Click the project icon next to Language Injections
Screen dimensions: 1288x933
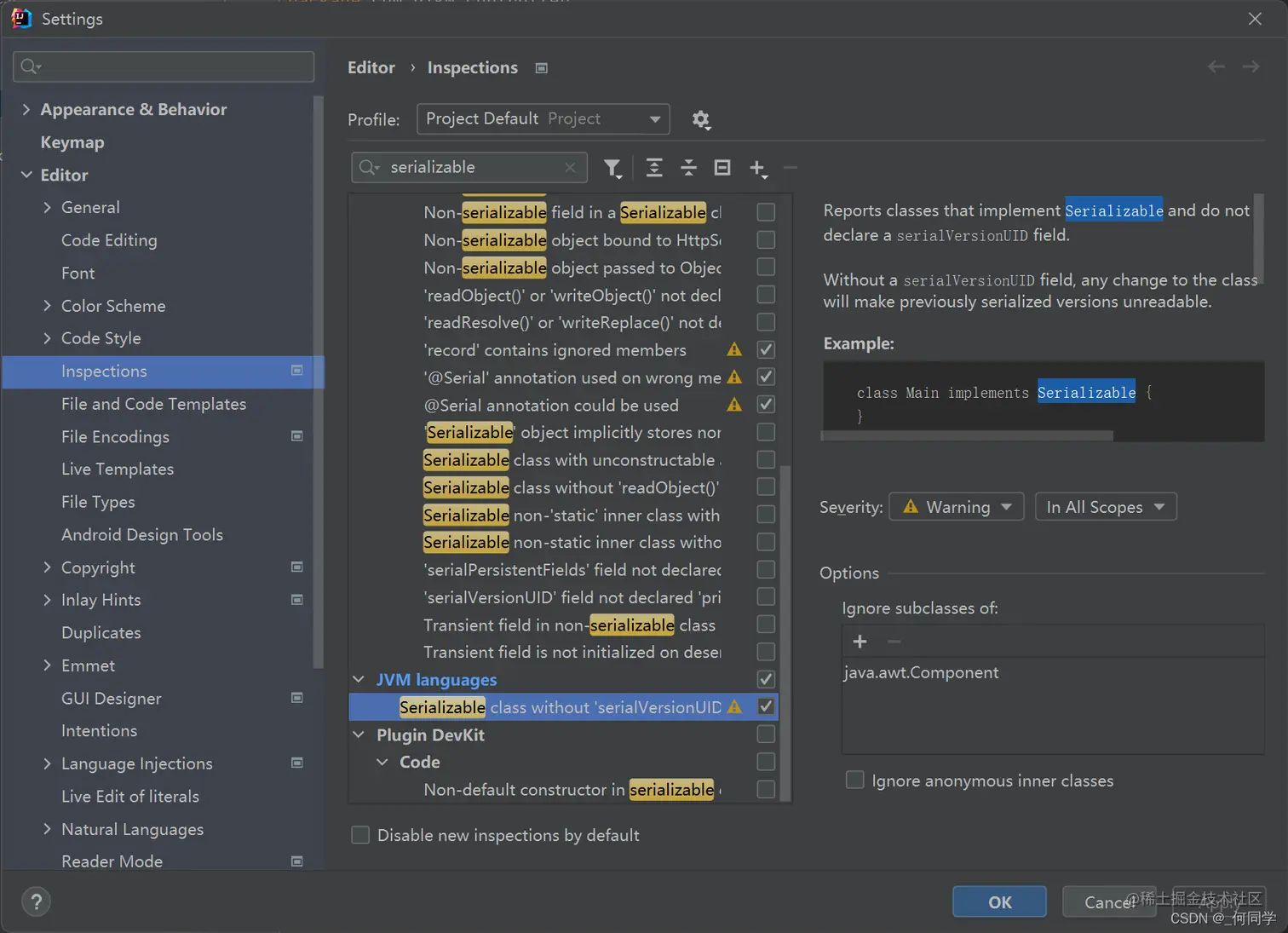(x=297, y=763)
